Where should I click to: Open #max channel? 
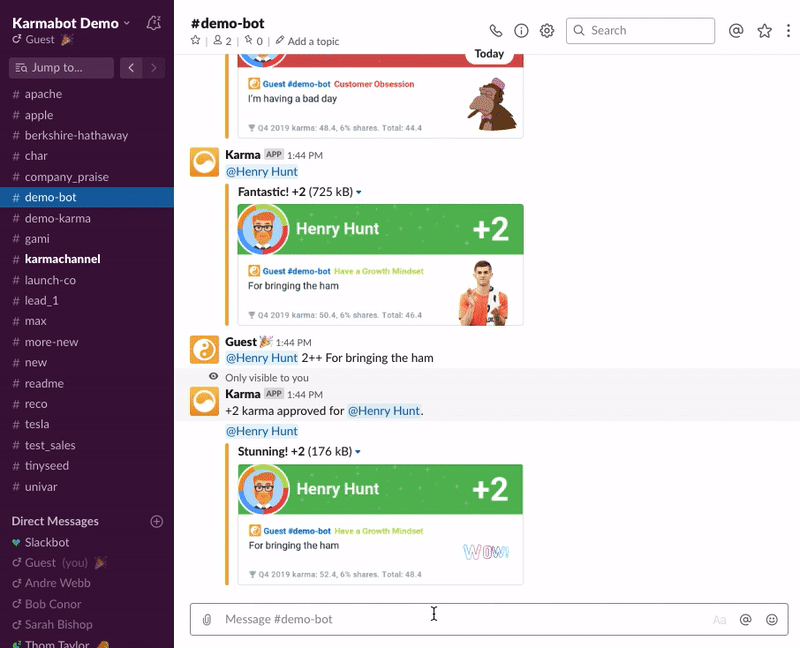click(87, 321)
